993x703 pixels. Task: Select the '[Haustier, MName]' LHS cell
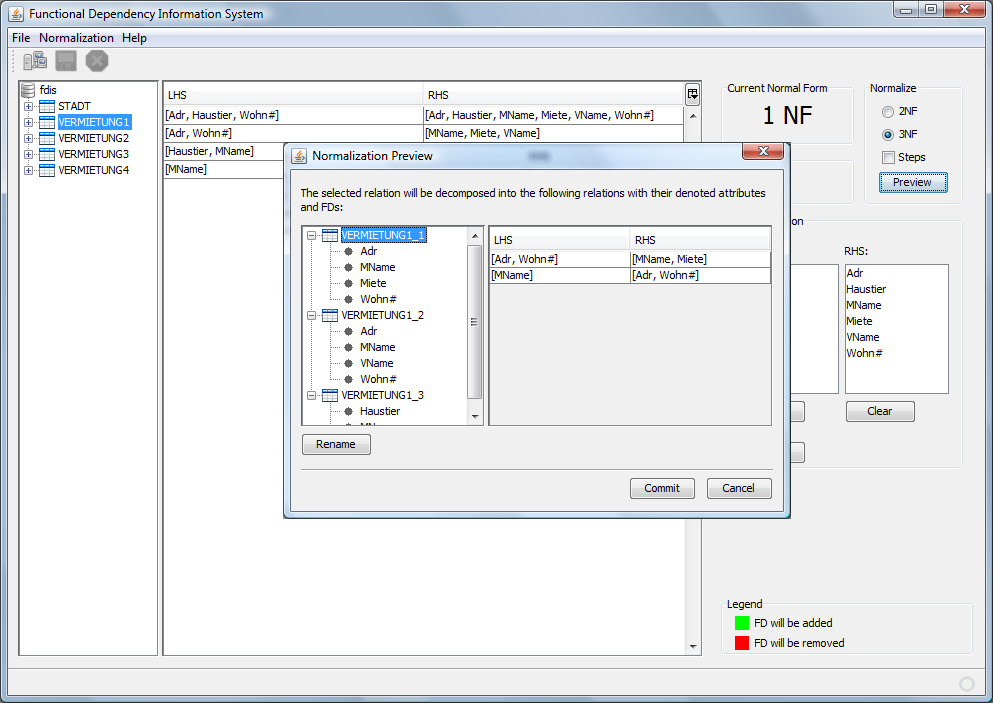(x=224, y=151)
